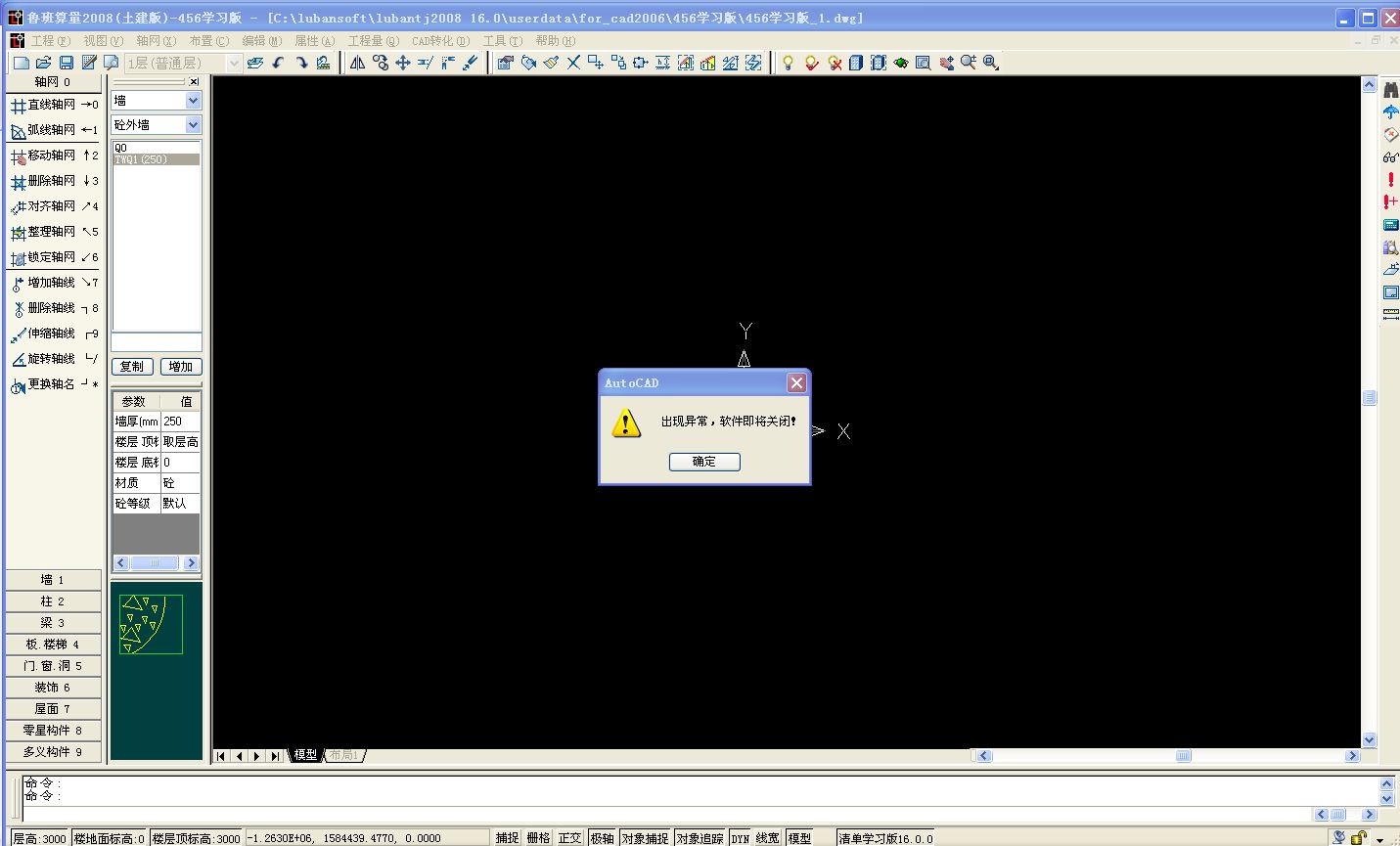This screenshot has height=846, width=1400.
Task: Select 锁定轴网 lock grid tool
Action: point(54,257)
